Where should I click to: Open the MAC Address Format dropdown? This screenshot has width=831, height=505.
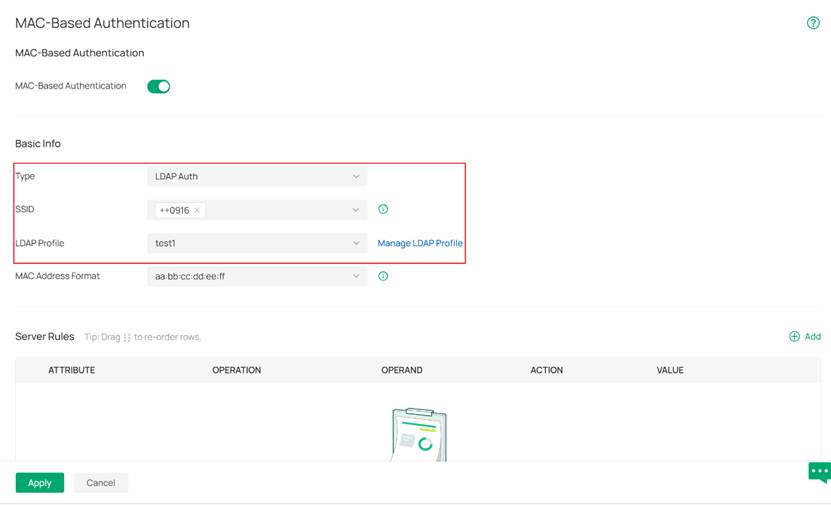(257, 276)
